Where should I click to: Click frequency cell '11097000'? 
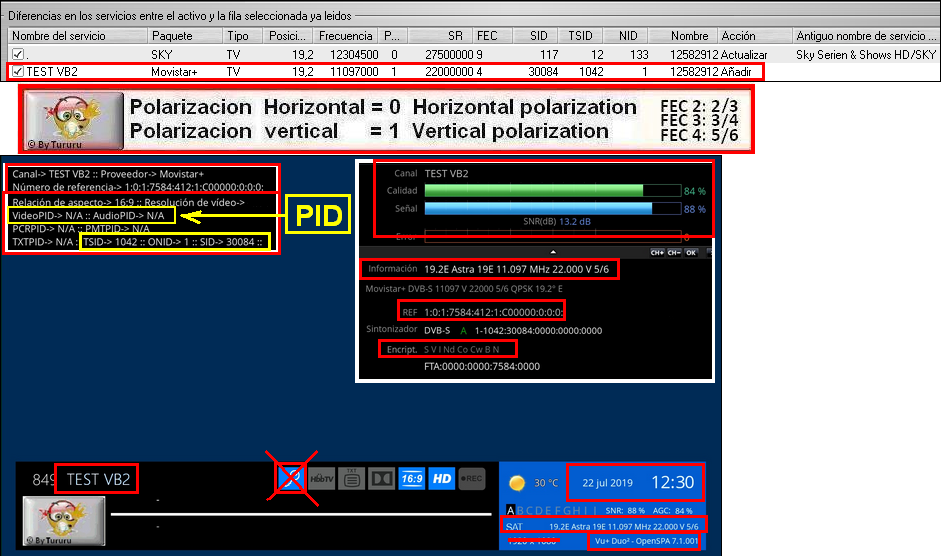(354, 72)
